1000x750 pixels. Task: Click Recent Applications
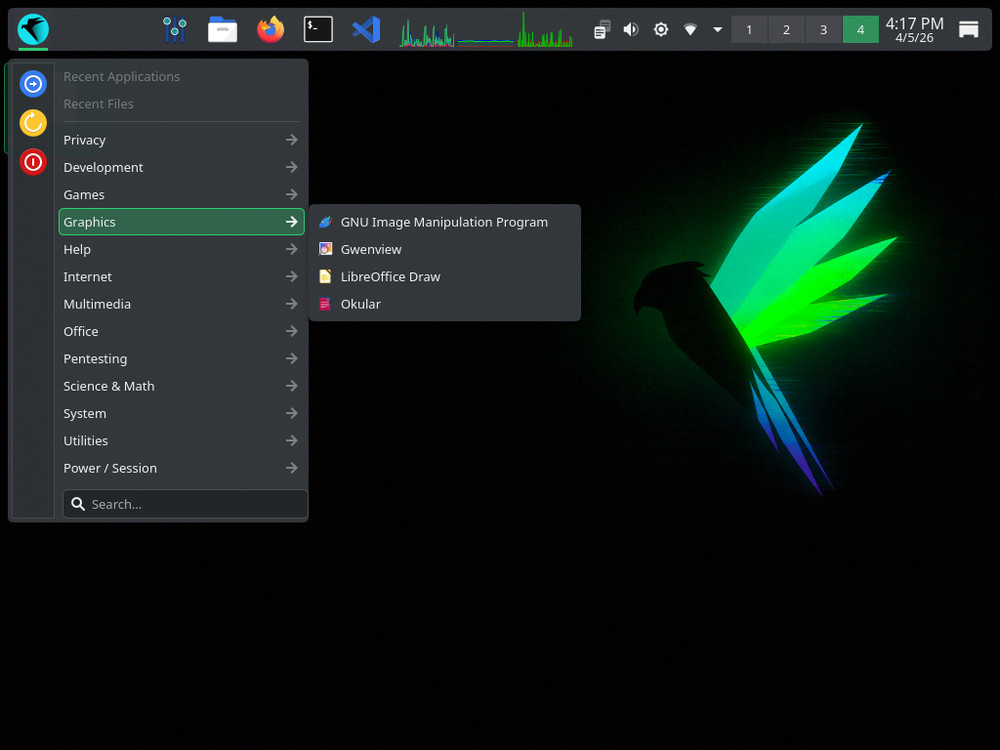tap(121, 76)
